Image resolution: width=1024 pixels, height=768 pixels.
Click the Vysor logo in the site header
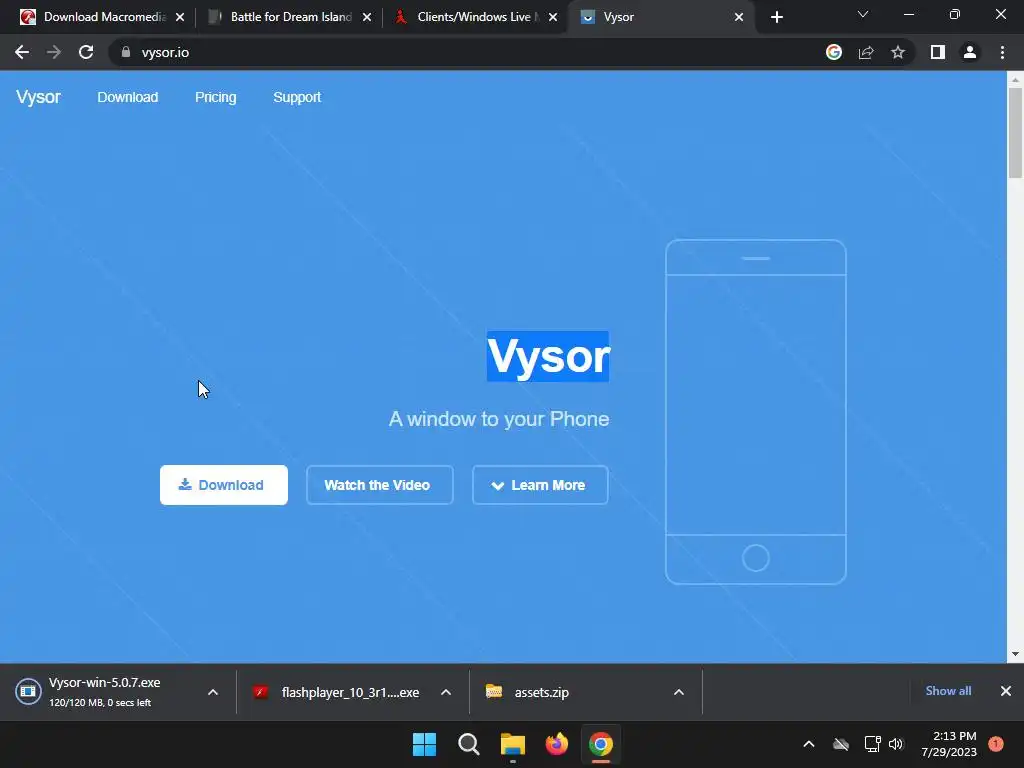(38, 97)
